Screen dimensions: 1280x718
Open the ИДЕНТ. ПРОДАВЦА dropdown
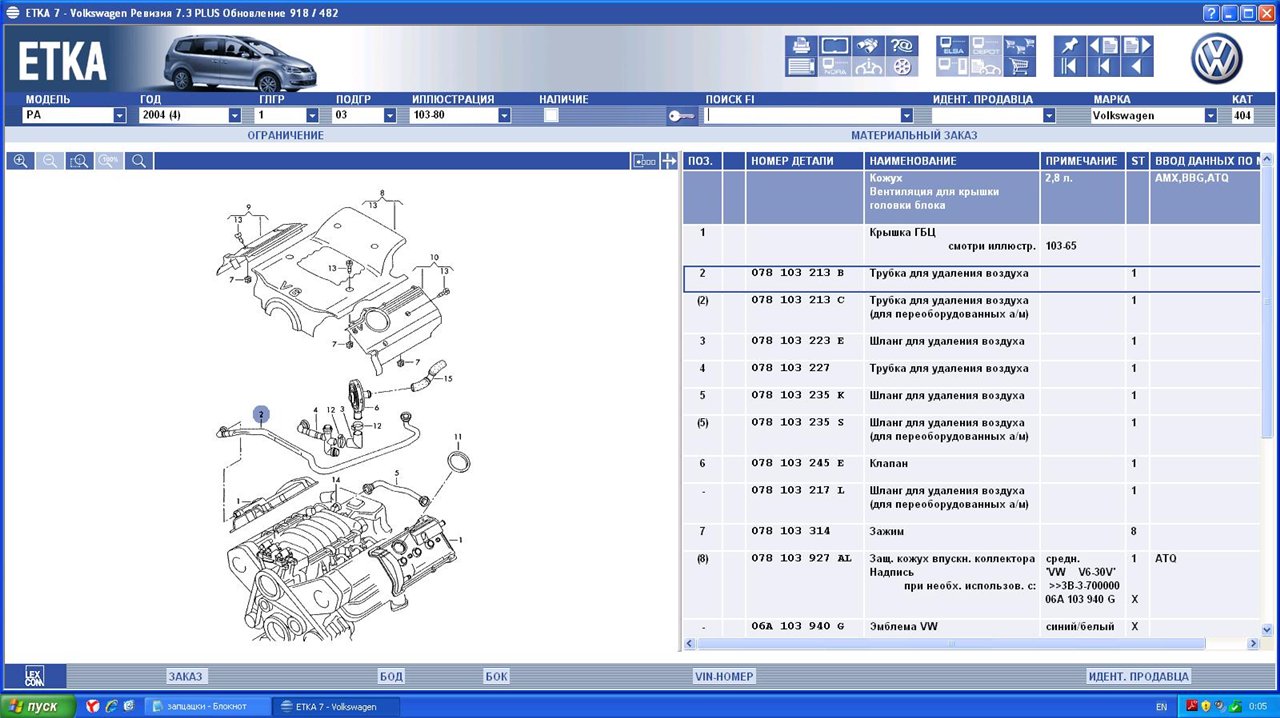pos(1049,115)
